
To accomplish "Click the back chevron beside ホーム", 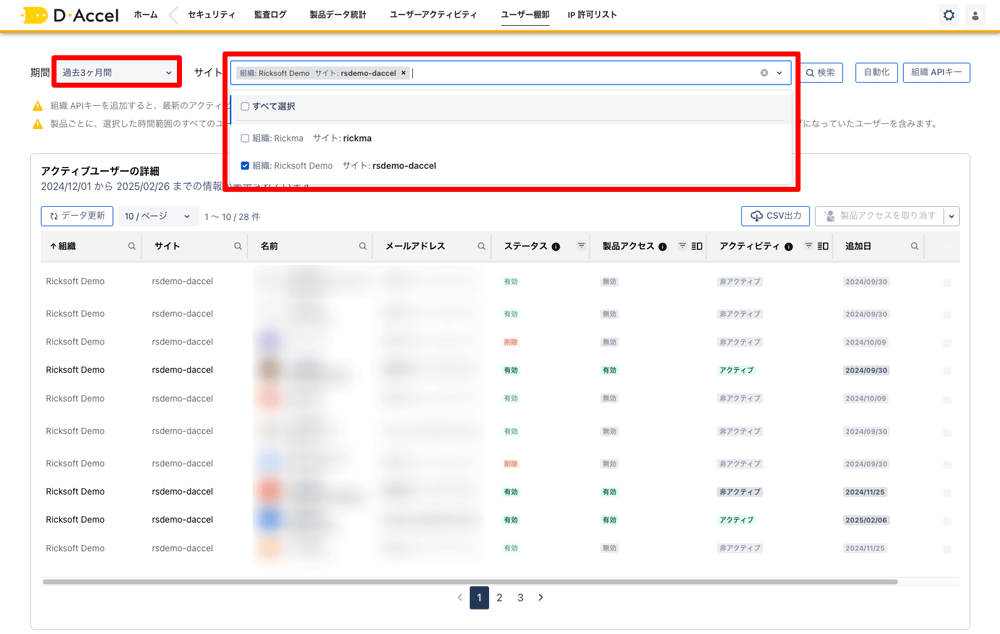I will (173, 15).
